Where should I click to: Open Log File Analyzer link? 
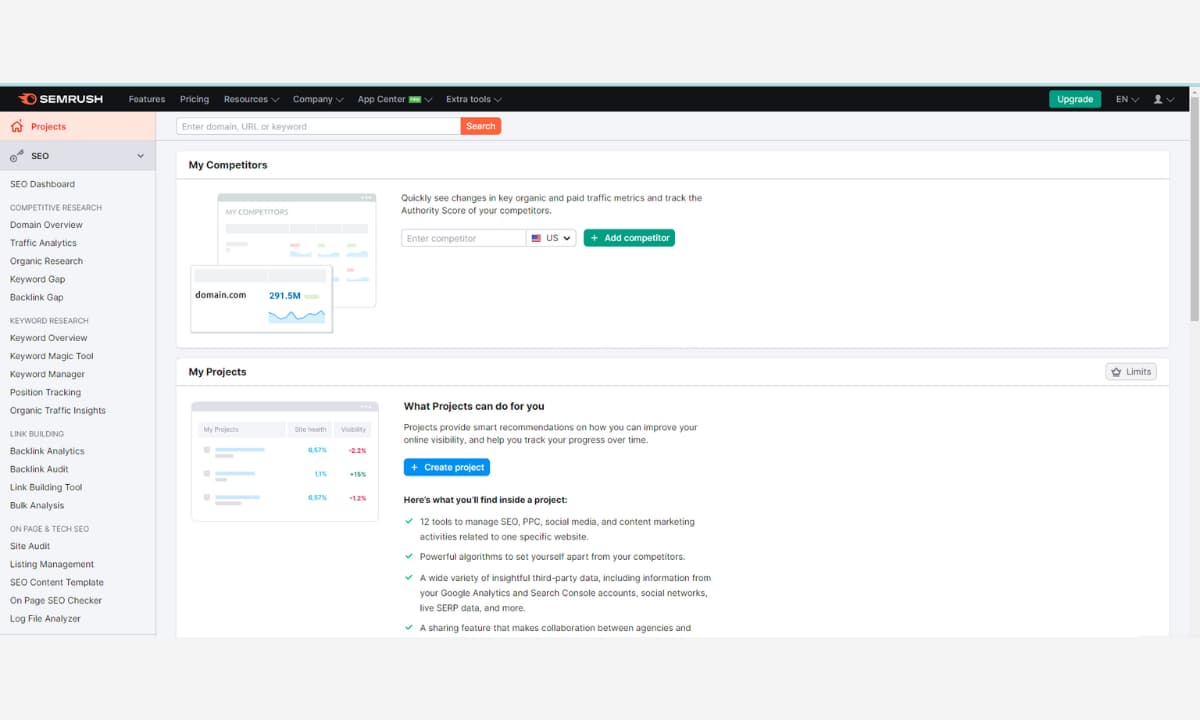(45, 618)
